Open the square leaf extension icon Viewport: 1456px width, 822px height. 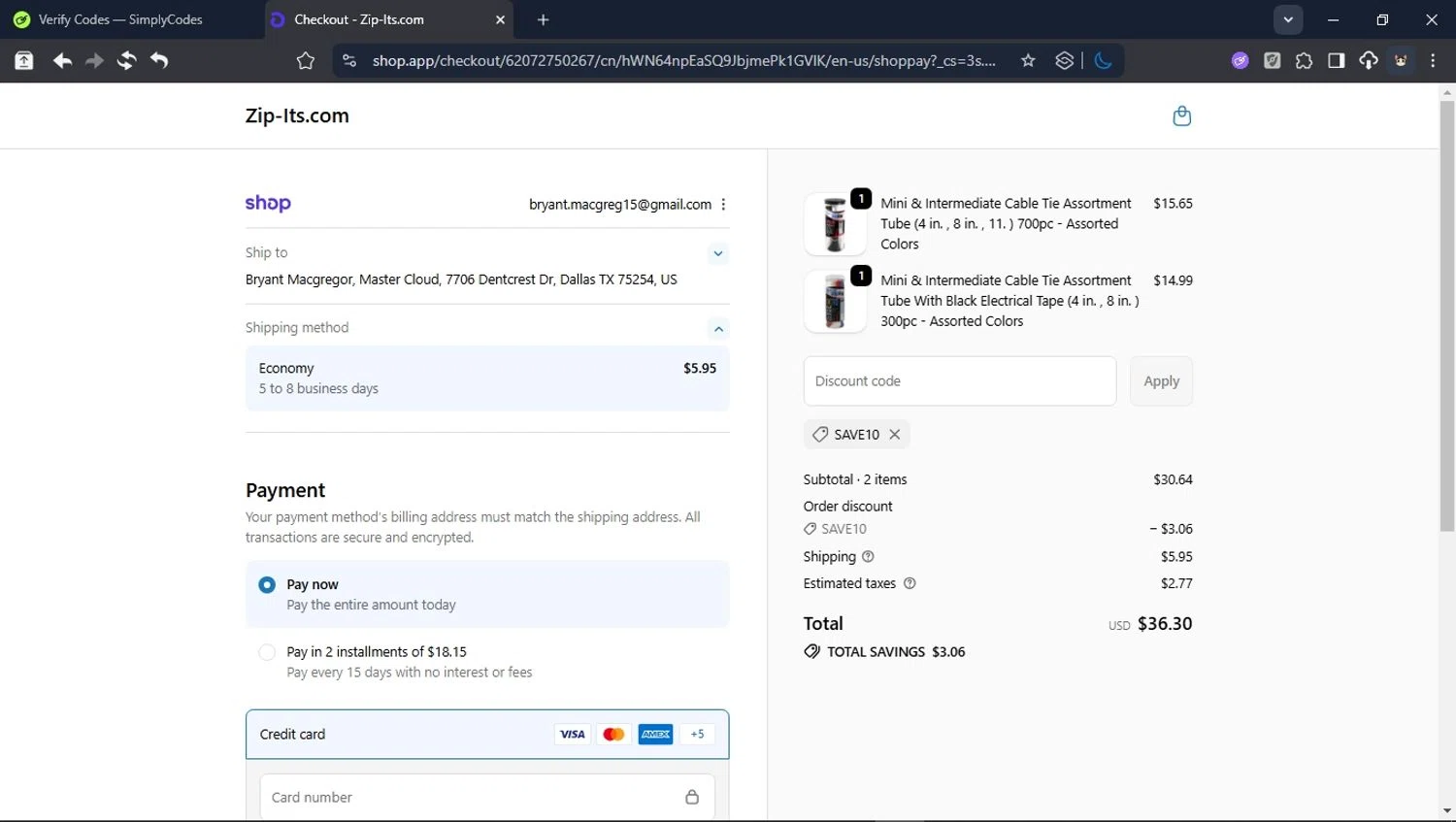tap(1272, 61)
